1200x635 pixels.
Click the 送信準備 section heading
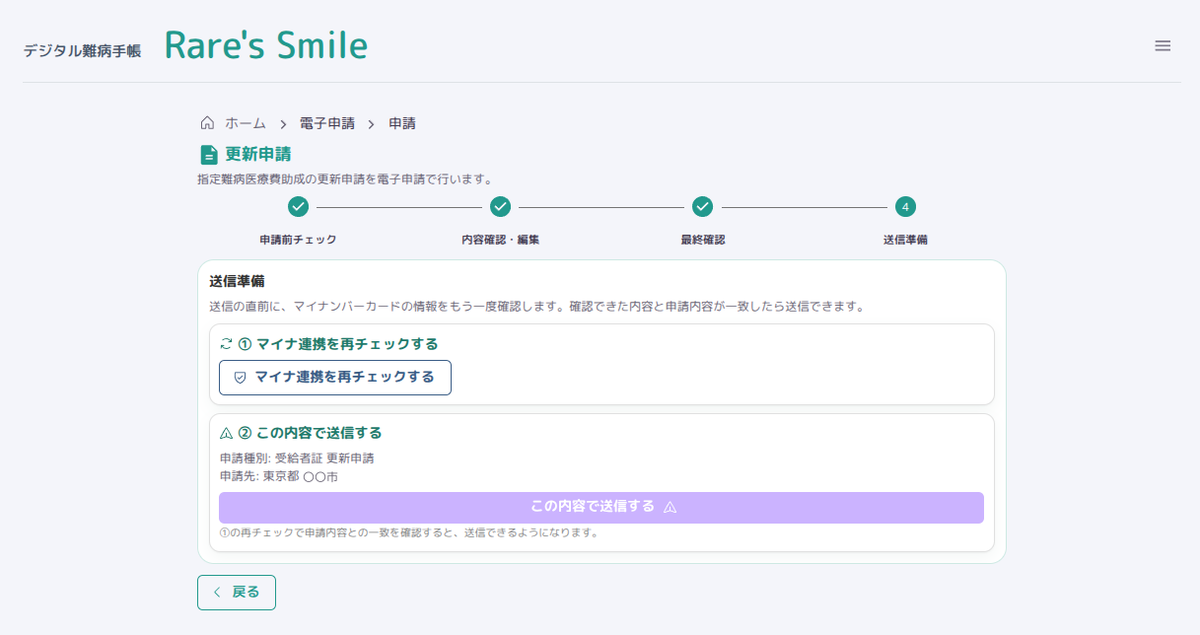point(236,282)
